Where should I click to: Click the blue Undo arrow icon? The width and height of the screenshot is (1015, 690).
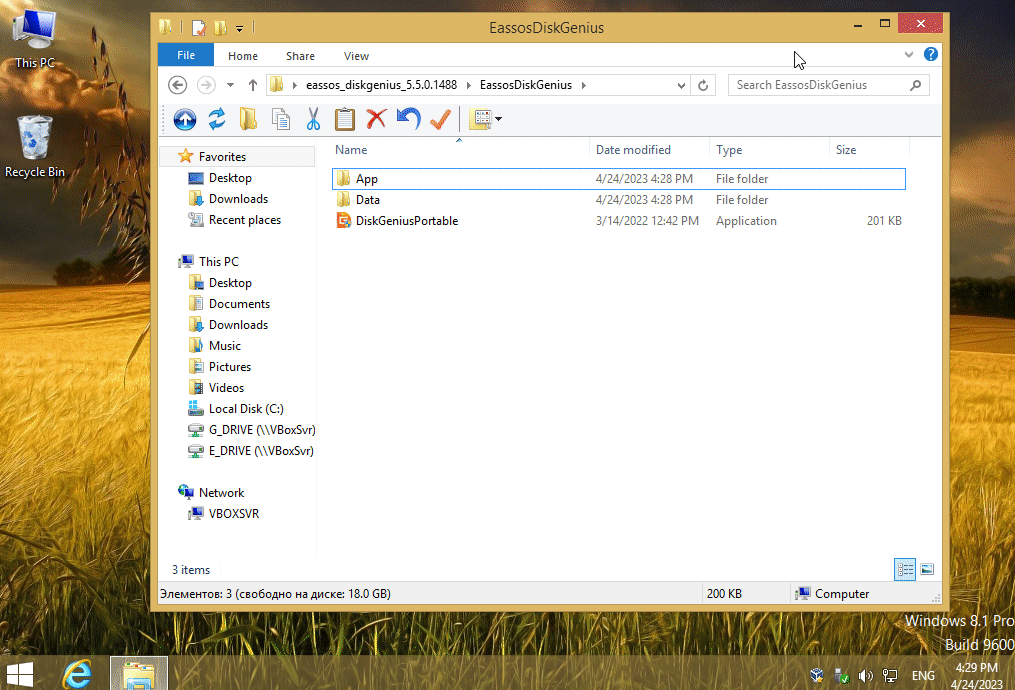[x=408, y=119]
